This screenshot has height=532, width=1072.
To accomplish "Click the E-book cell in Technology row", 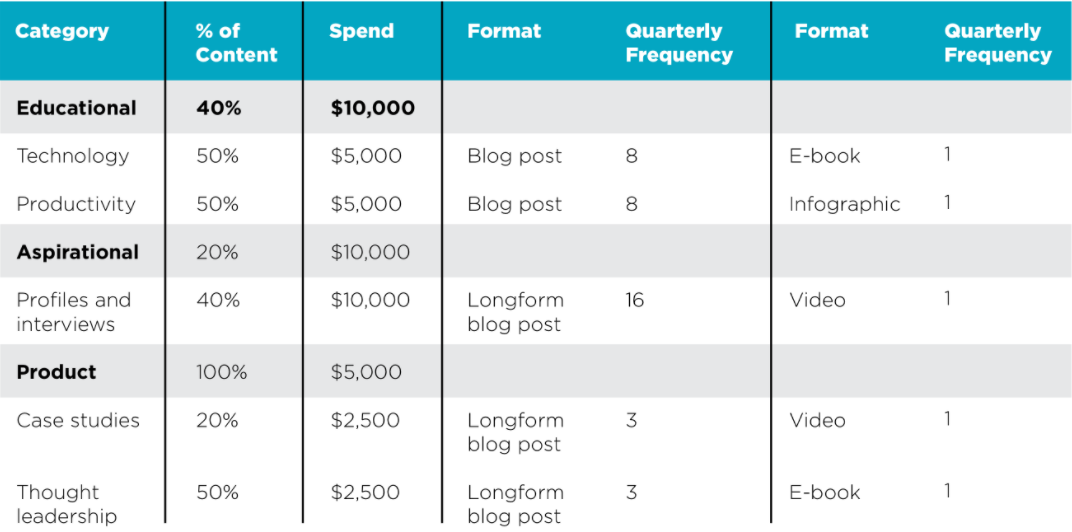I will click(x=824, y=156).
